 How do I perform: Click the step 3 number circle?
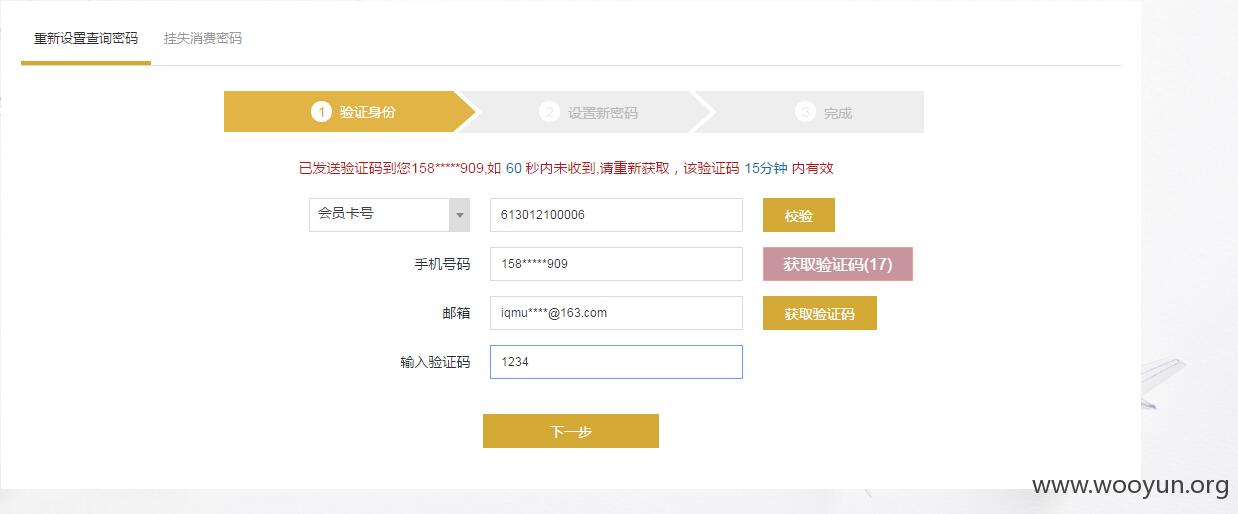pos(806,112)
